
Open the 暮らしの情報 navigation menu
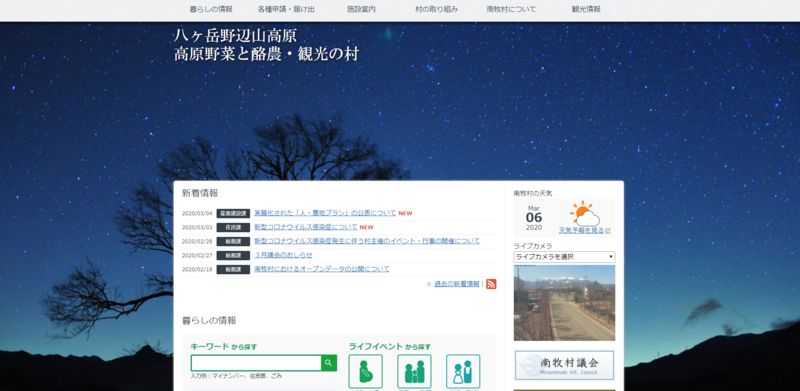pyautogui.click(x=211, y=9)
